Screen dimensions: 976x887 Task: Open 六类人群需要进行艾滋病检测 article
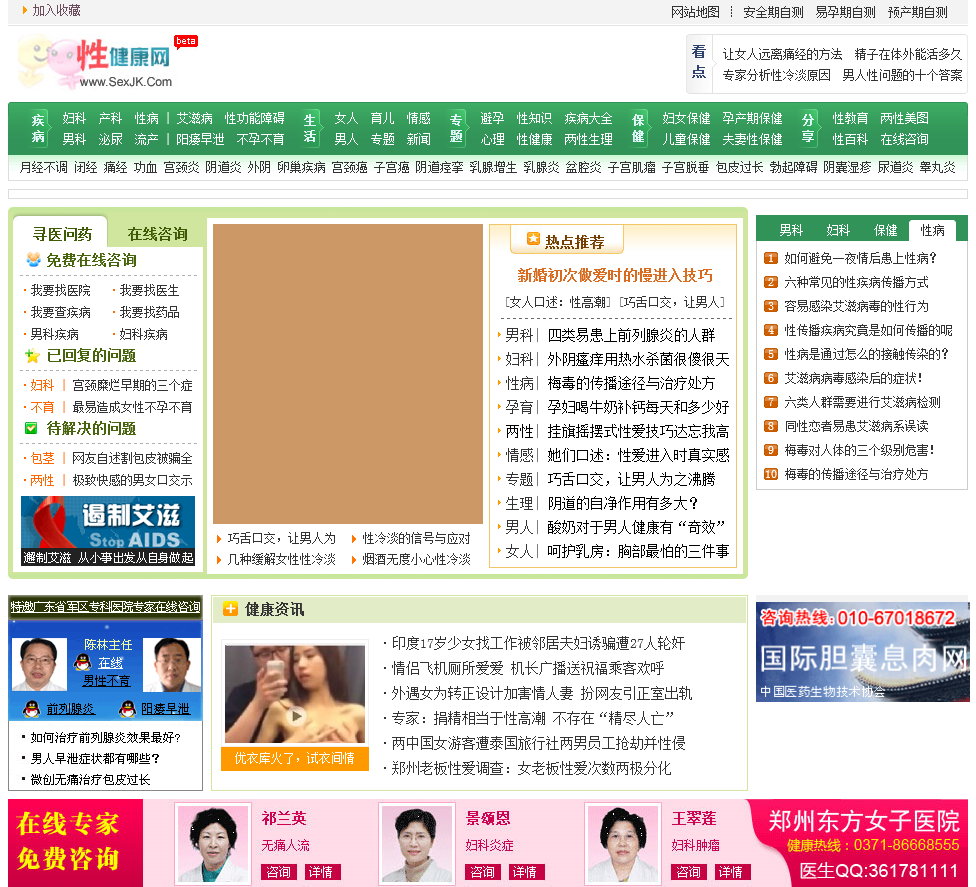click(x=862, y=403)
